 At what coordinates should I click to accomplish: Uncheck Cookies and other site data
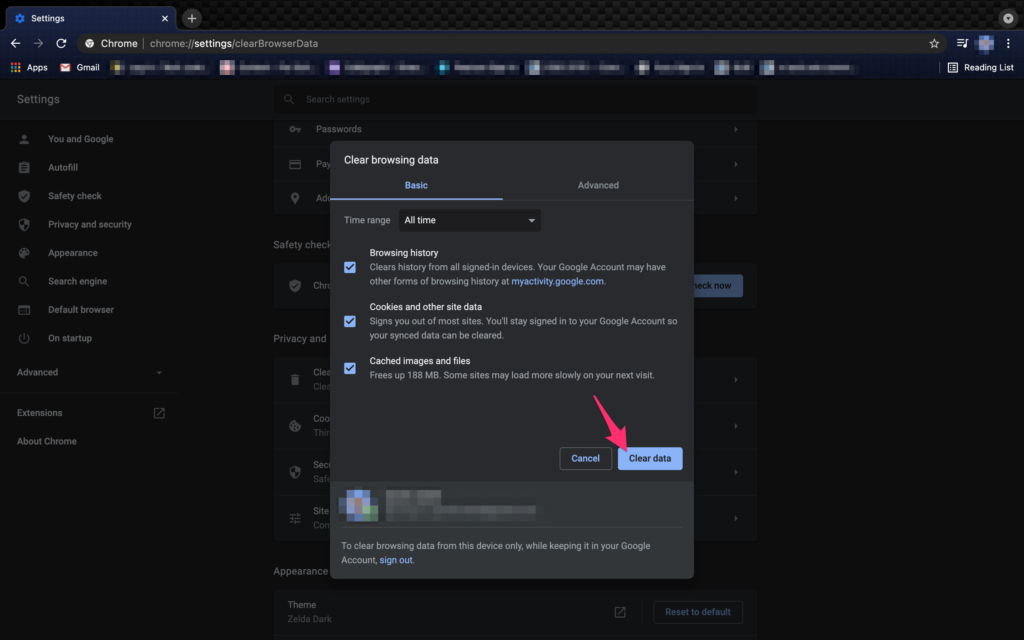tap(350, 321)
